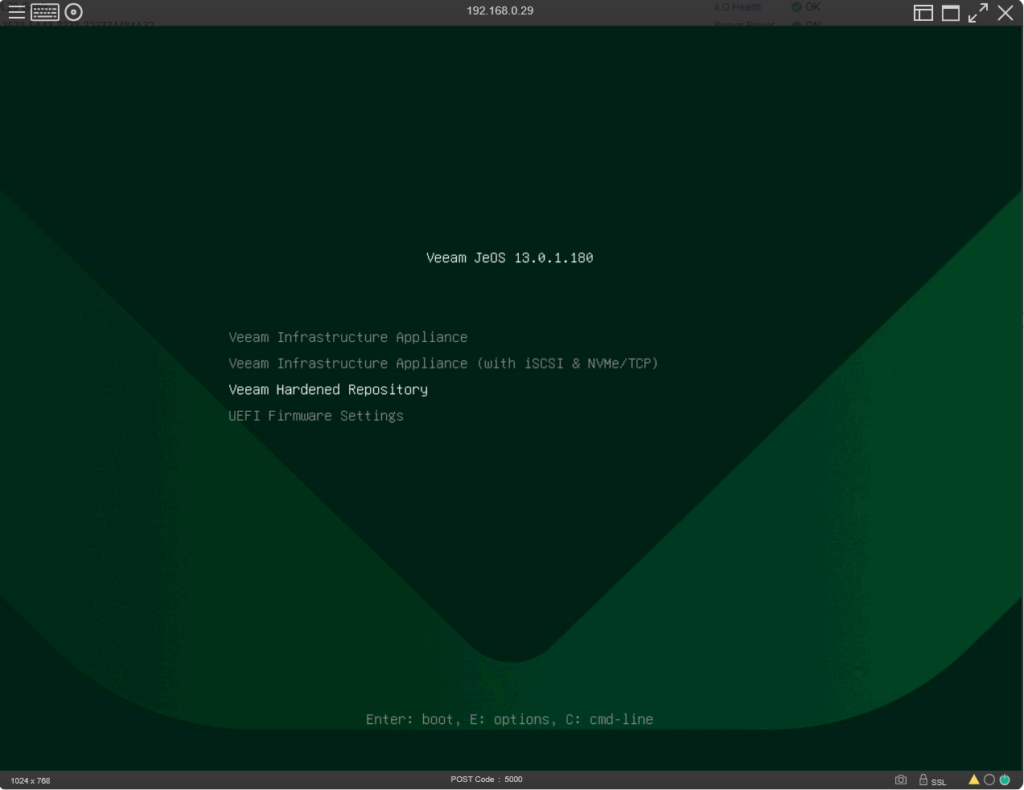Viewport: 1024px width, 790px height.
Task: Click the green power status icon
Action: tap(1005, 780)
